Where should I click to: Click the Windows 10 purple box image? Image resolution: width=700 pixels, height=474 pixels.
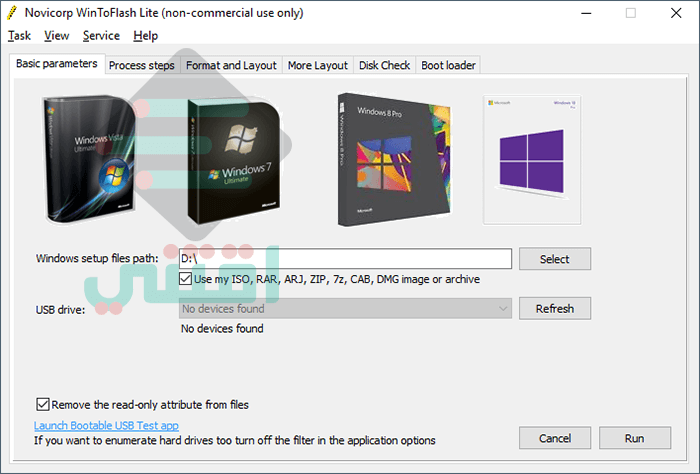(532, 159)
